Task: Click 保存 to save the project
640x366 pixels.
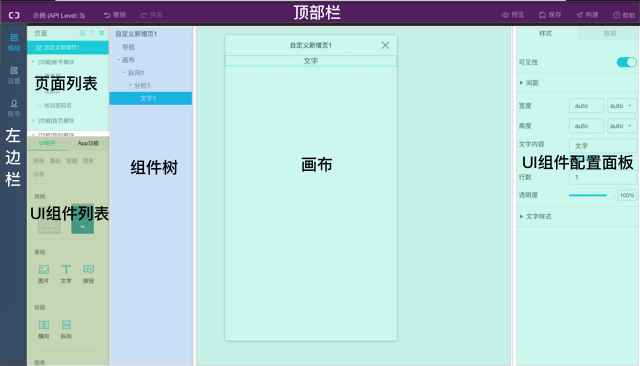Action: pos(550,15)
